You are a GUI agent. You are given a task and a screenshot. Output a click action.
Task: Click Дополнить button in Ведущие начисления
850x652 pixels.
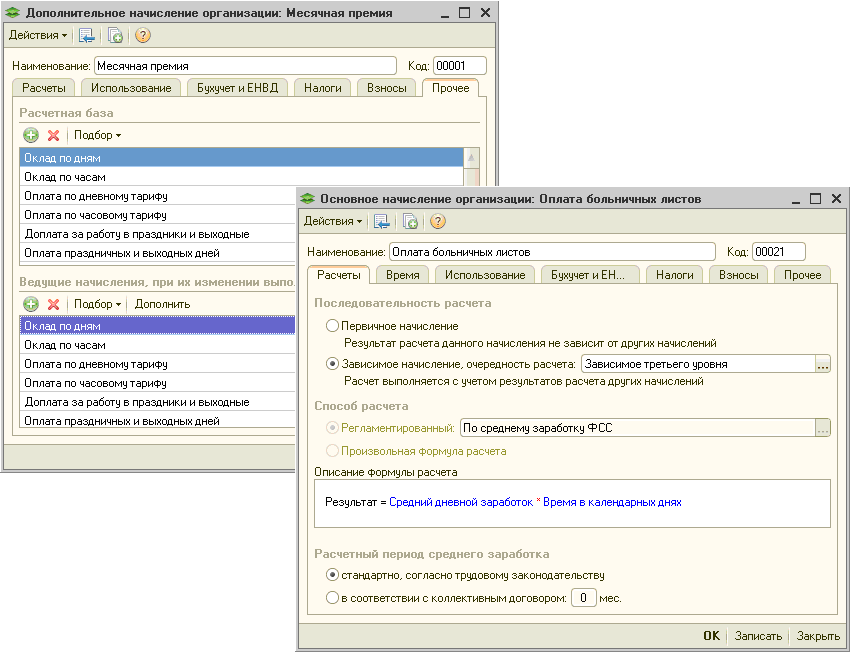point(162,304)
